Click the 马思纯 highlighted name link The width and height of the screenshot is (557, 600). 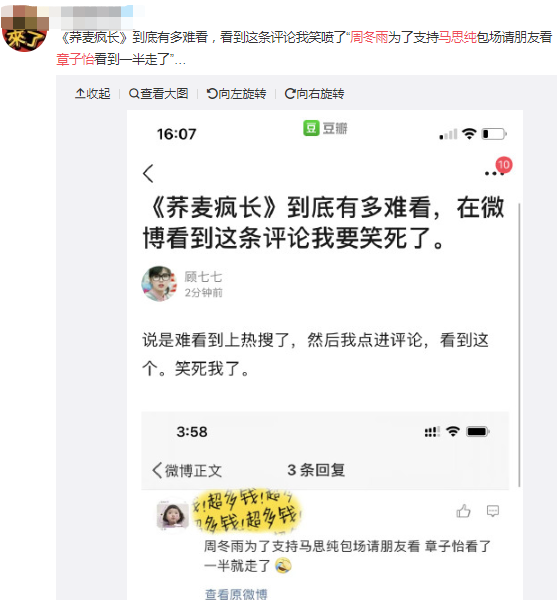[x=458, y=37]
